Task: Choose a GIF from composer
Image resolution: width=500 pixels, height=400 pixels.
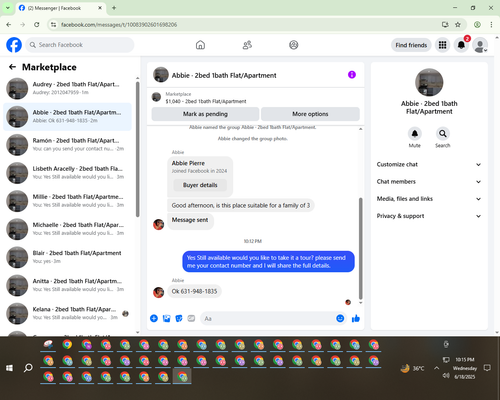Action: coord(191,318)
